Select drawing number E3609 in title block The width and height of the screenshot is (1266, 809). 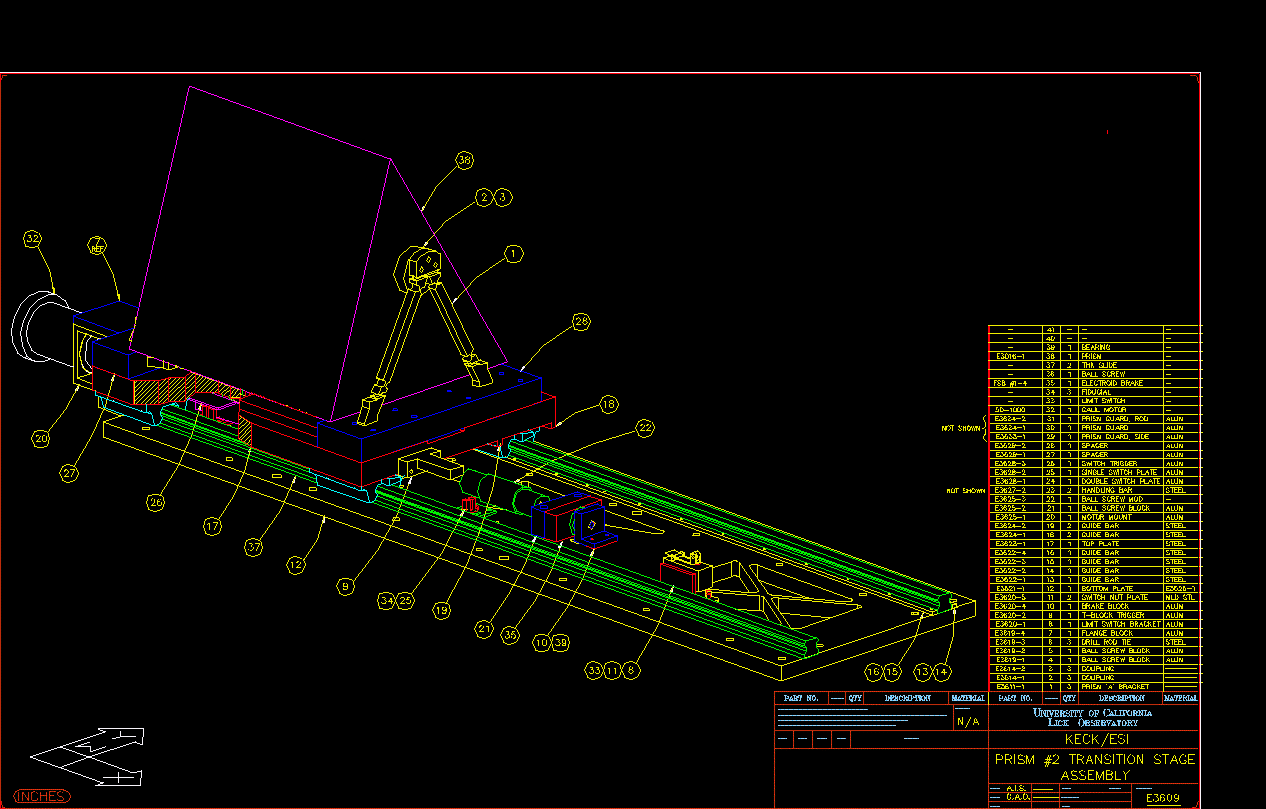pos(1163,798)
